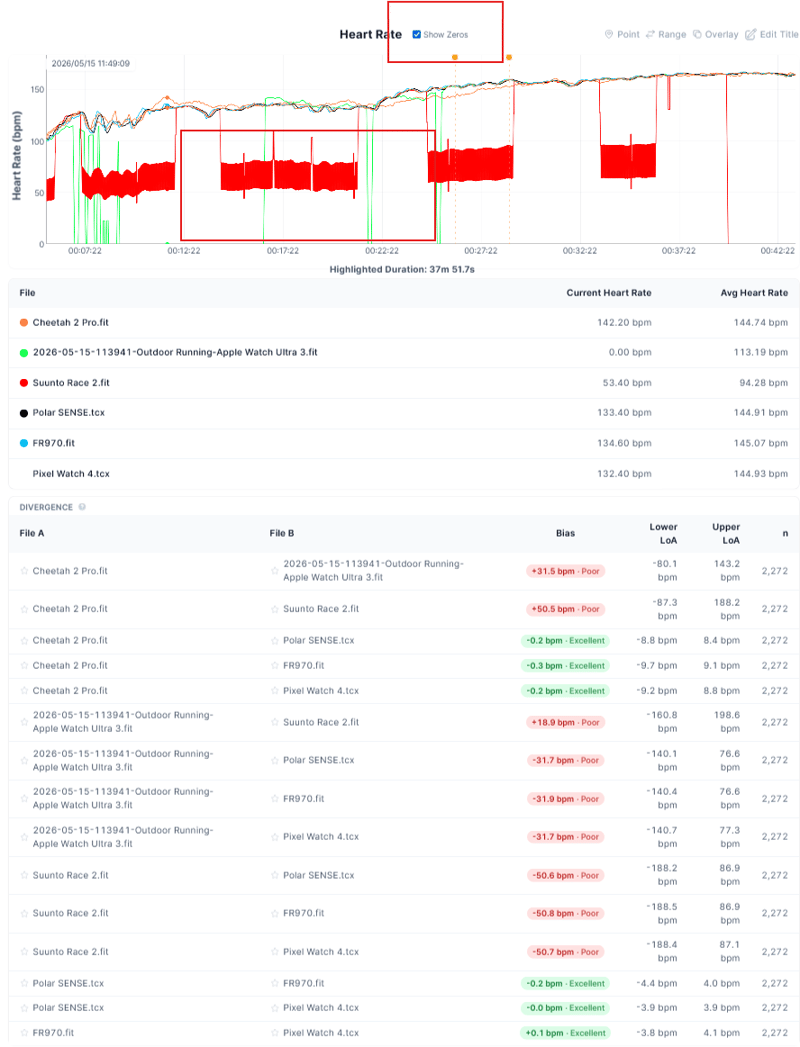Toggle Cheetah 2 Pro.fit orange series dot
800x1047 pixels.
(23, 323)
